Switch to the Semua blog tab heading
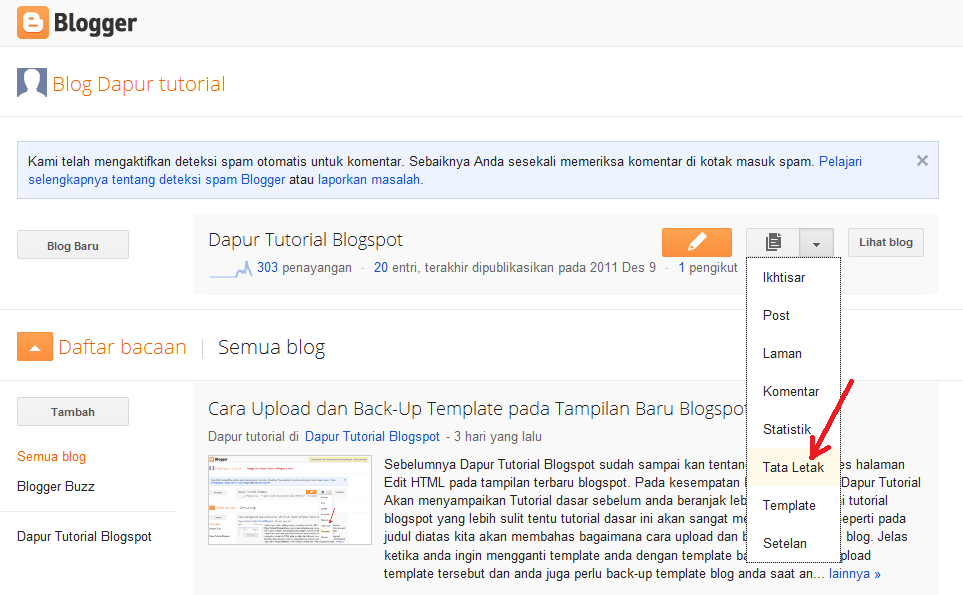 [x=271, y=348]
